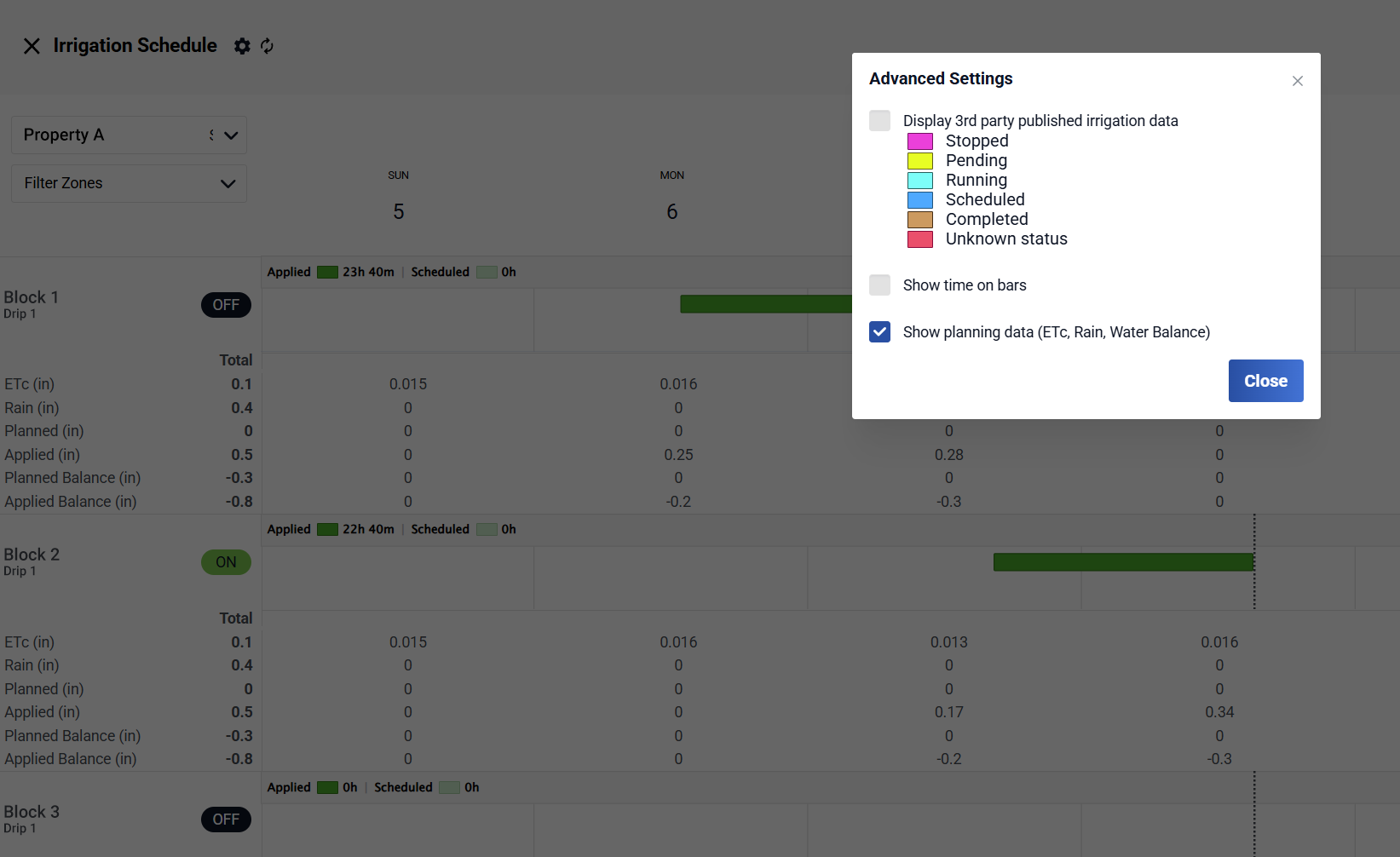Screen dimensions: 1400x857
Task: Close the Irrigation Schedule with the X icon
Action: [32, 46]
